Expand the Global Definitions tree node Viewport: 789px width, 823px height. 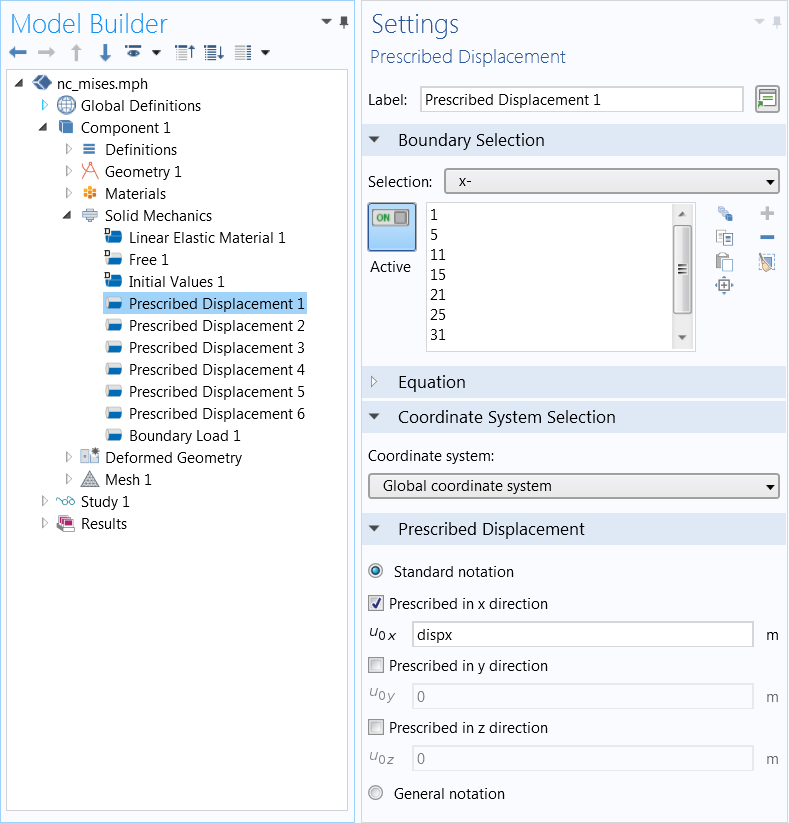[x=45, y=105]
